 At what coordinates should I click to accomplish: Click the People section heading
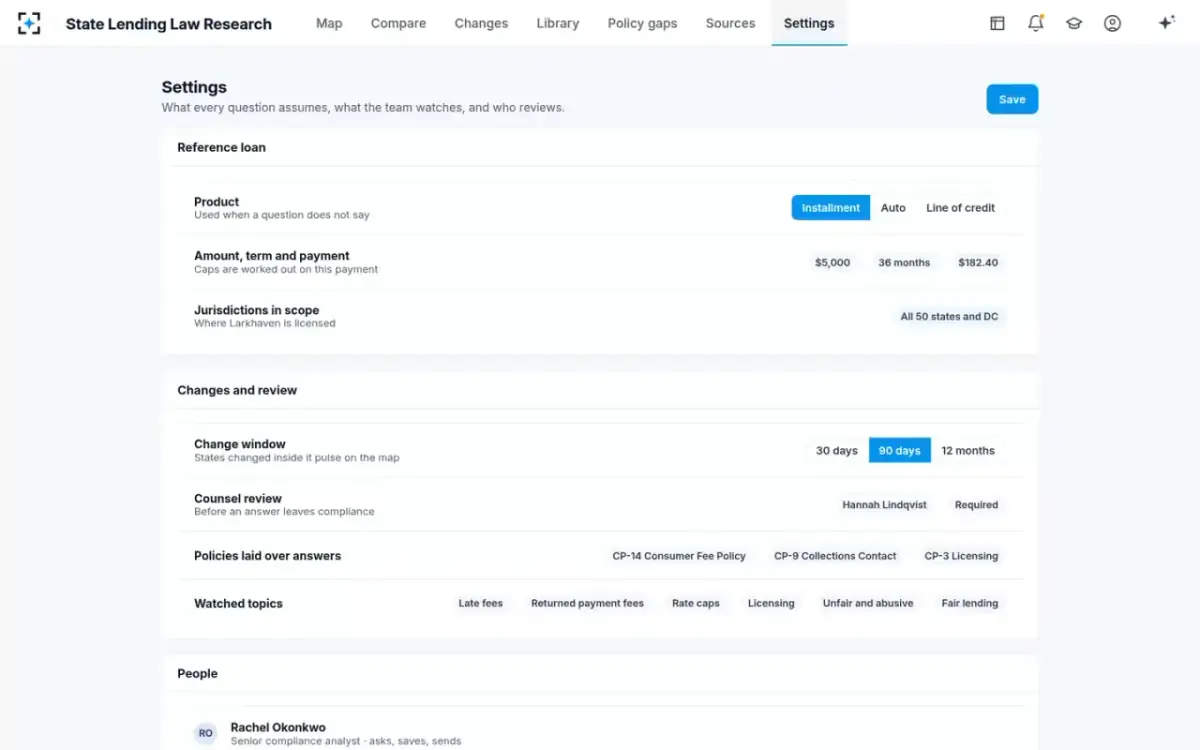pos(197,673)
